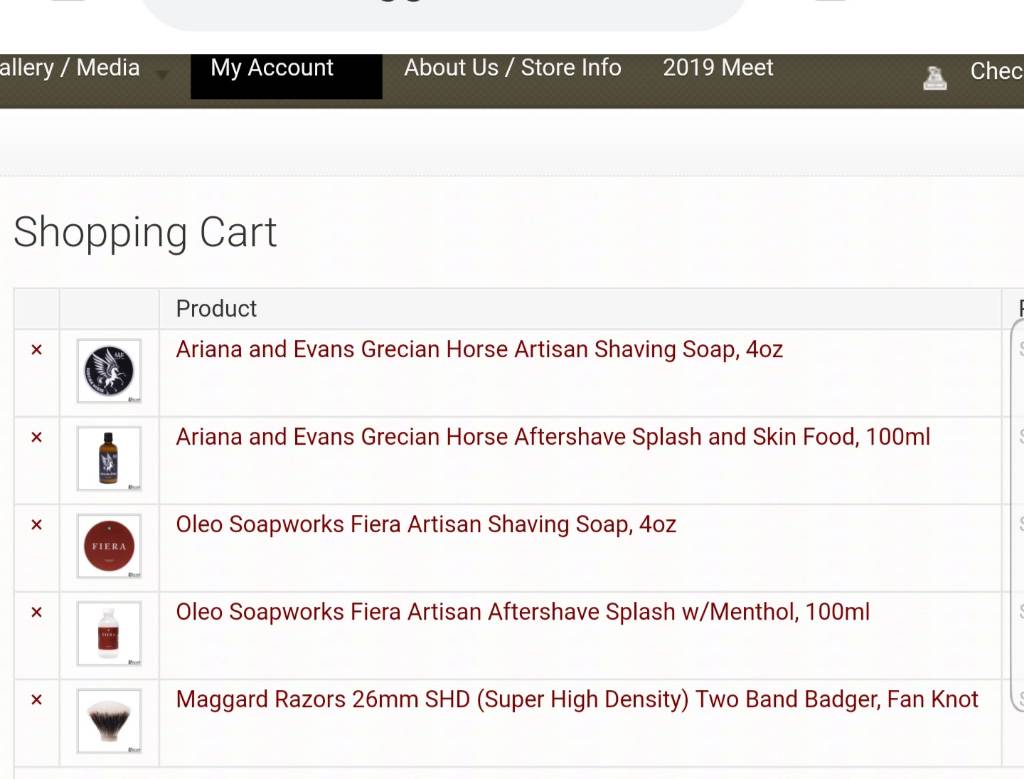Screen dimensions: 1024x779
Task: Open Maggard Razors 26mm SHD Two Band Badger link
Action: (577, 699)
